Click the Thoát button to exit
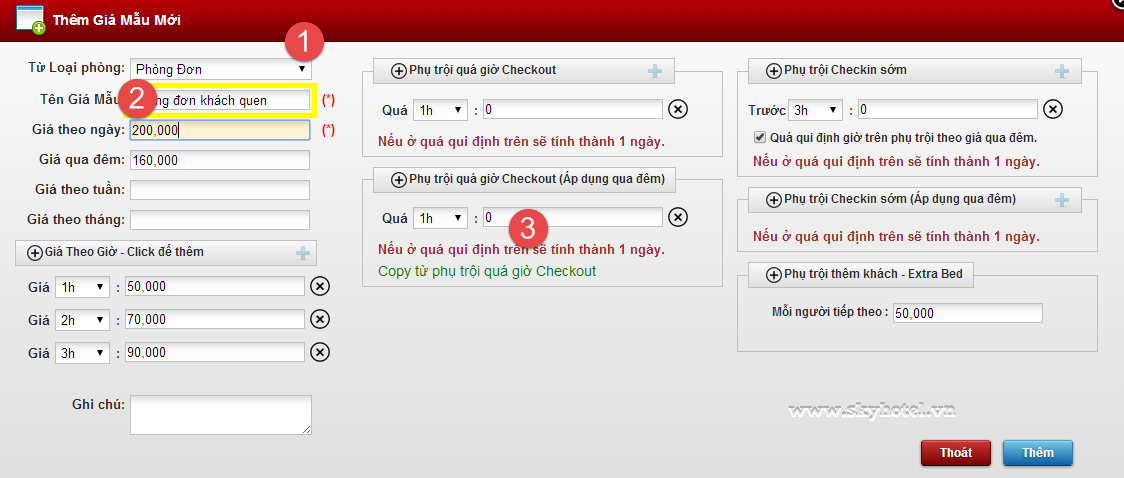 pyautogui.click(x=955, y=453)
